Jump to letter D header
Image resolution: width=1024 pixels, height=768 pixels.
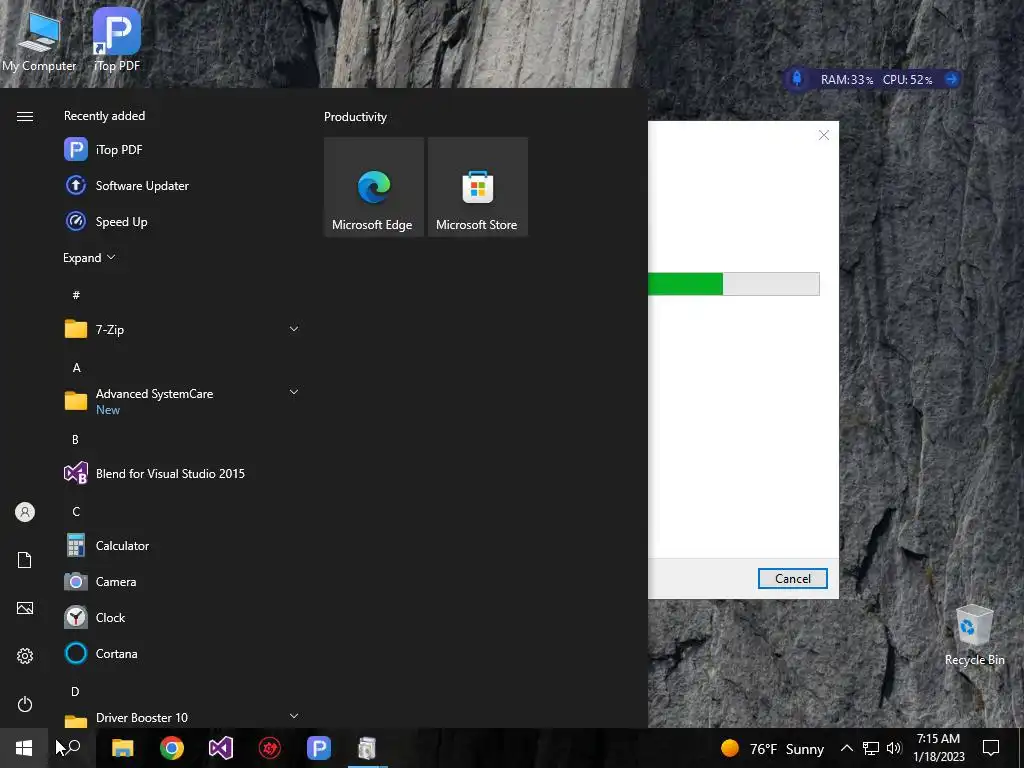(x=75, y=691)
